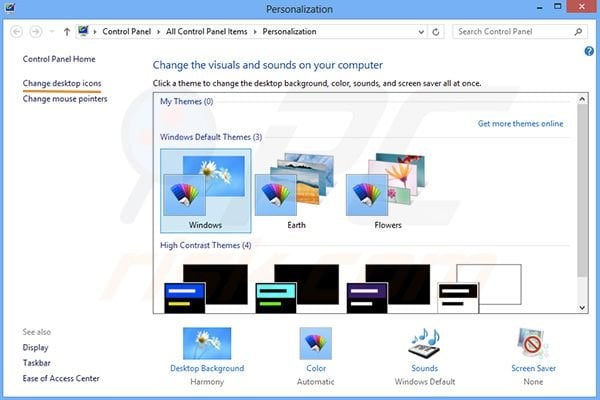Screen dimensions: 600x400
Task: Open Display under See also
Action: (x=35, y=348)
